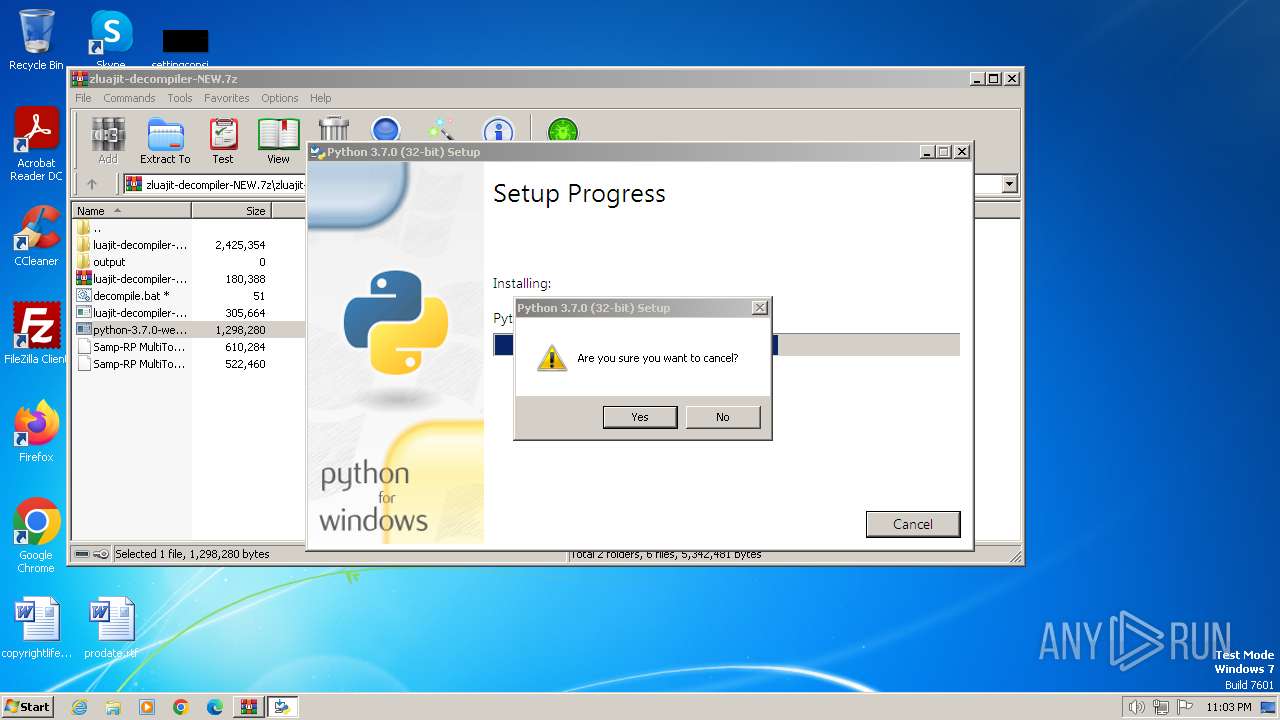Sort file list by Name column
This screenshot has width=1280, height=720.
[132, 211]
